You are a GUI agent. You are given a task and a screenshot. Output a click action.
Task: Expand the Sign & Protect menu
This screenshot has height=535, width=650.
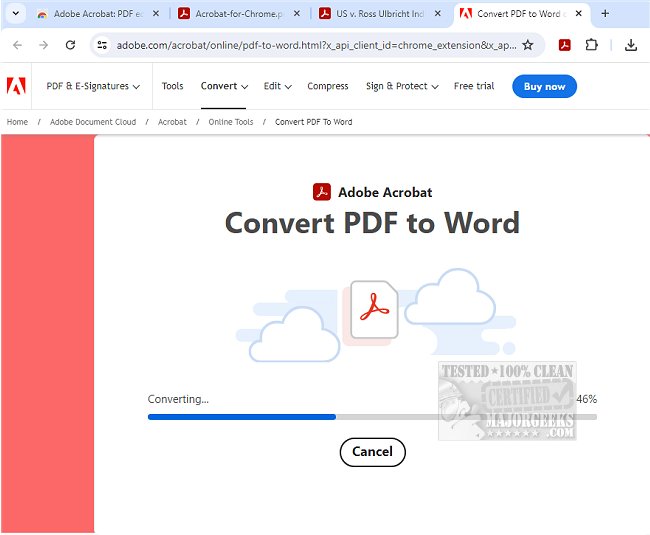point(402,86)
